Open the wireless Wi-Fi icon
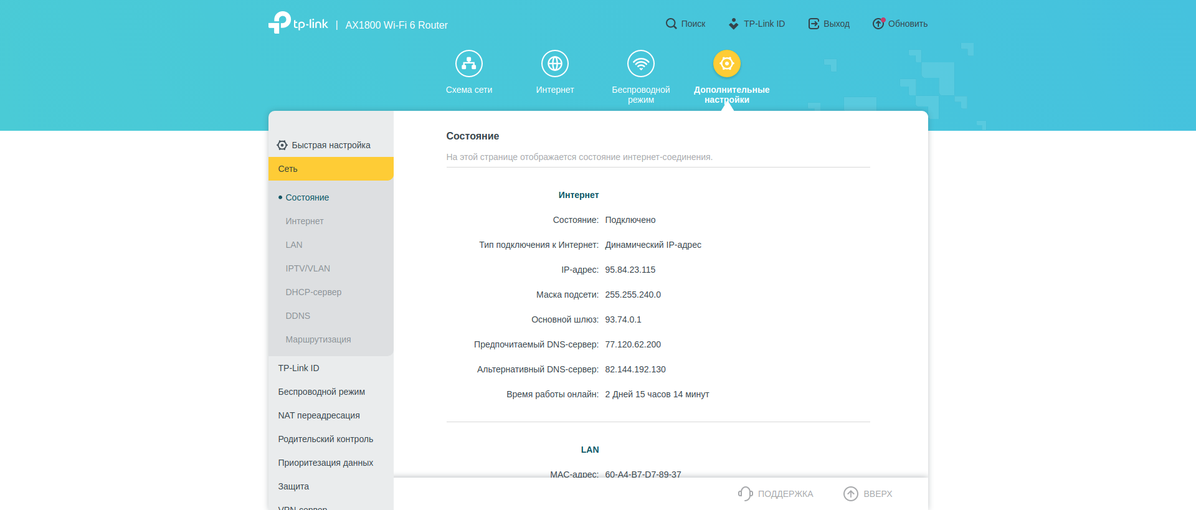The height and width of the screenshot is (510, 1196). tap(641, 63)
